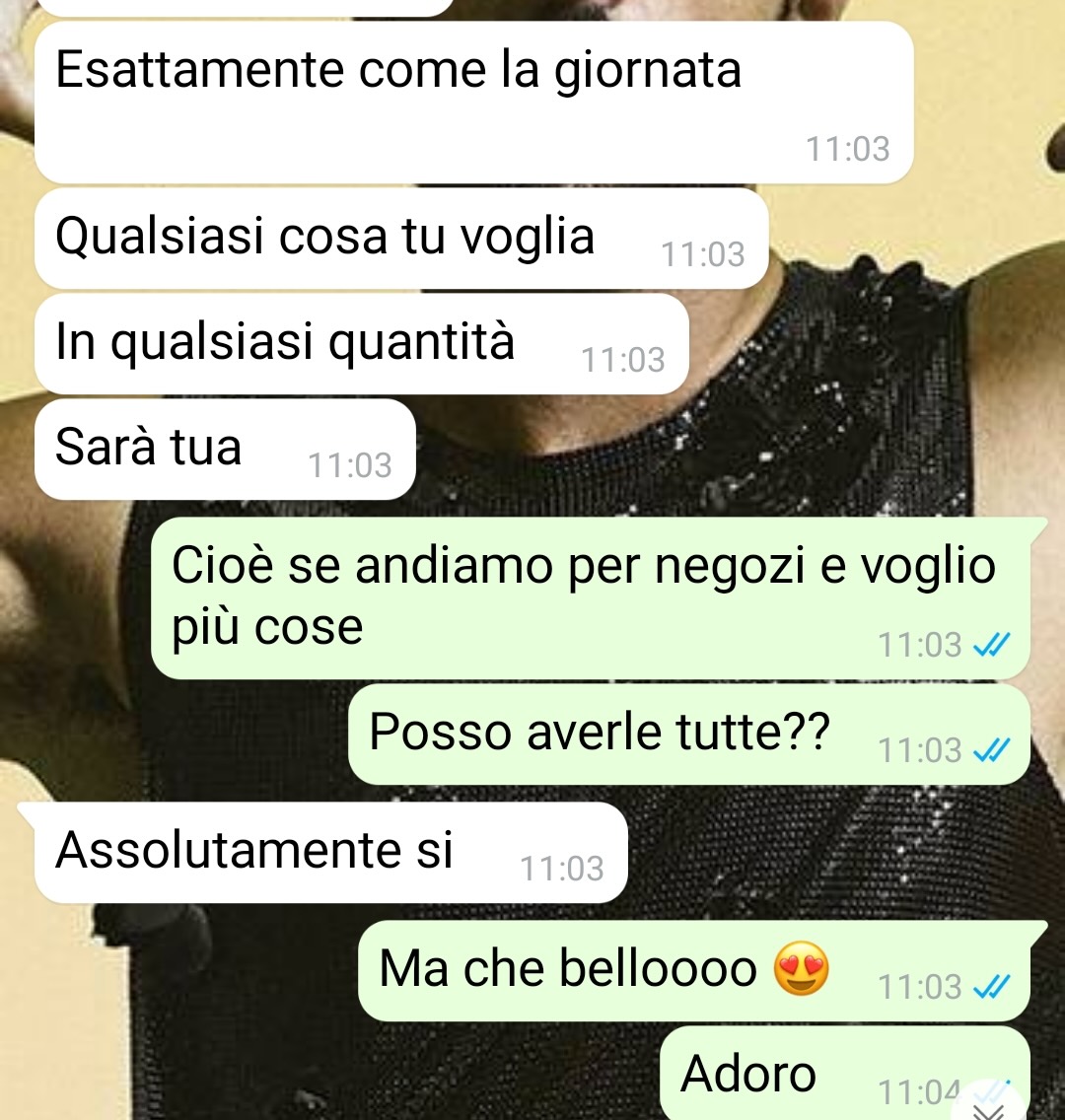Tap the 'In qualsiasi quantità' message bubble
Viewport: 1065px width, 1120px height.
click(x=362, y=344)
